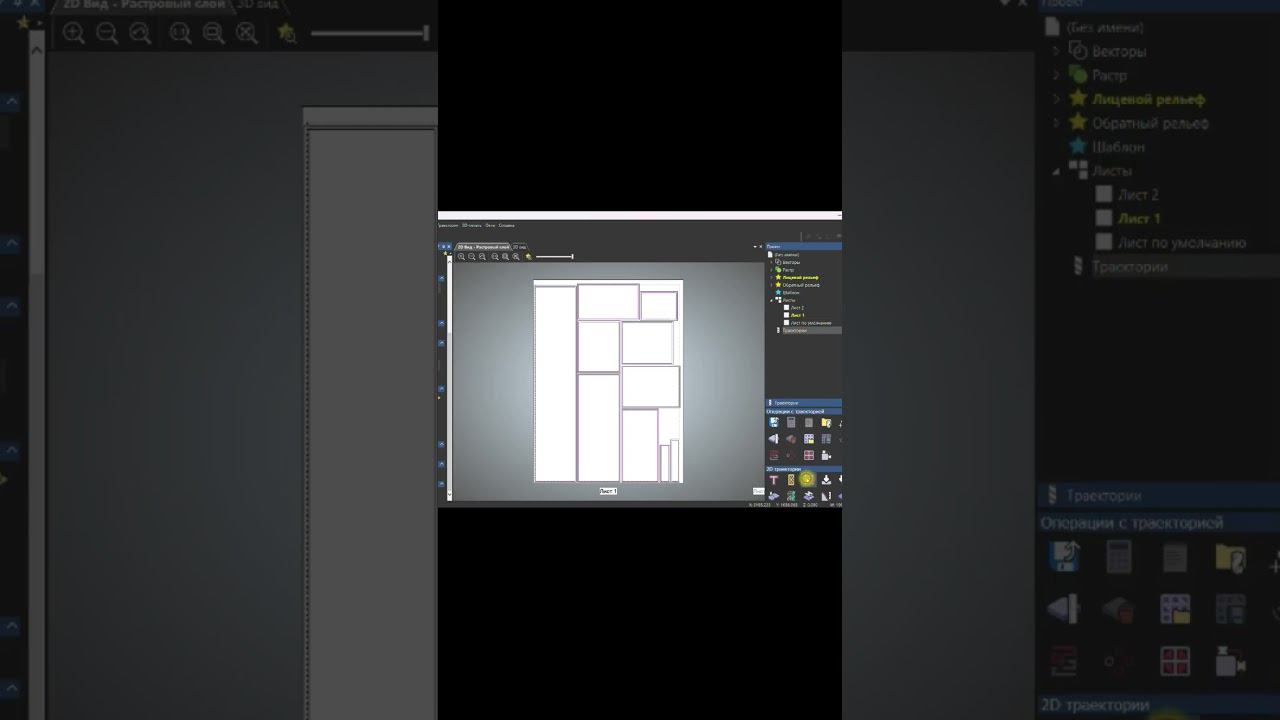Screen dimensions: 1280x720
Task: Adjust contrast slider in 2D view toolbar
Action: coord(554,256)
